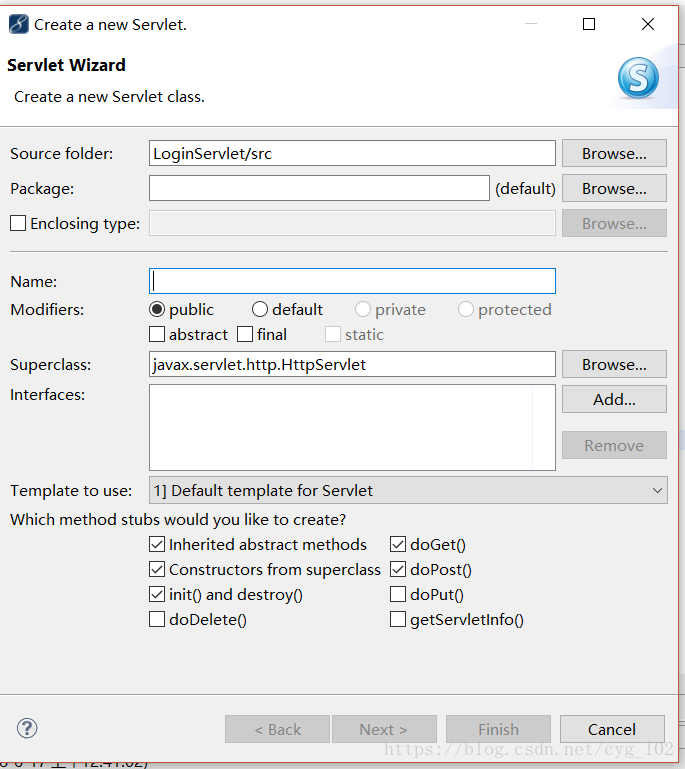Select the public modifier radio button

(157, 309)
